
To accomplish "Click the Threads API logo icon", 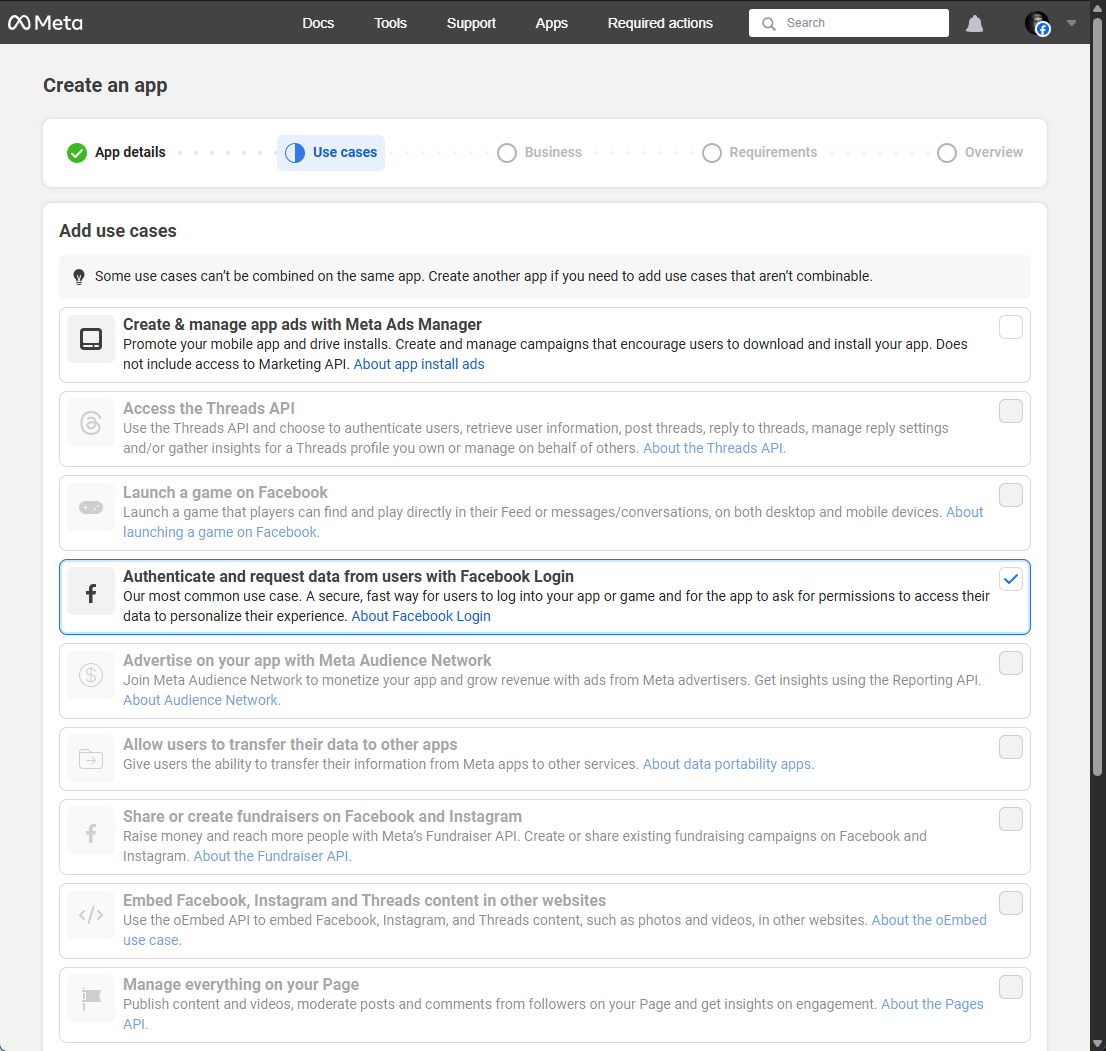I will (91, 423).
